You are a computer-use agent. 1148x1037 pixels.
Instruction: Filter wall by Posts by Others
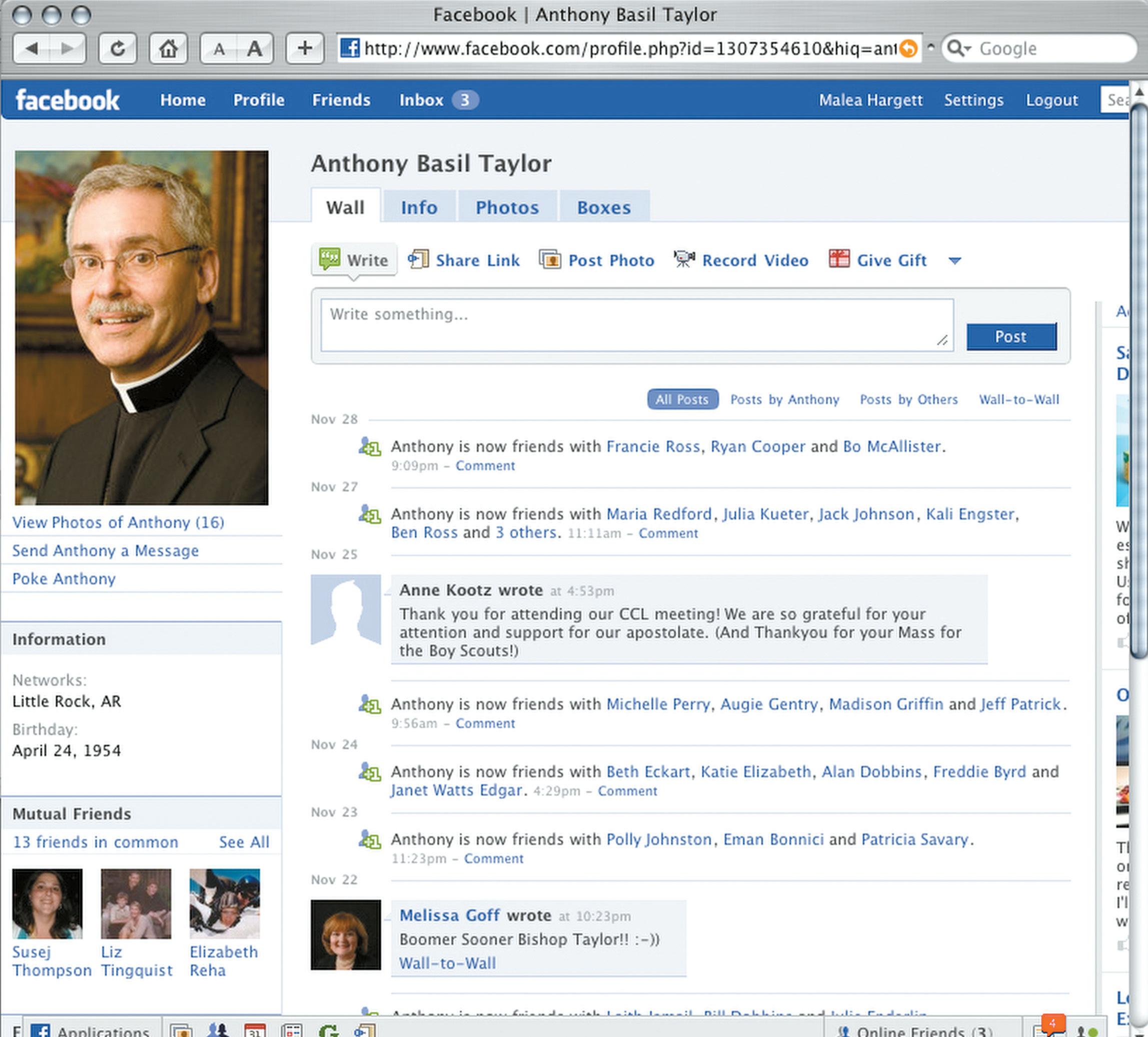[x=908, y=399]
